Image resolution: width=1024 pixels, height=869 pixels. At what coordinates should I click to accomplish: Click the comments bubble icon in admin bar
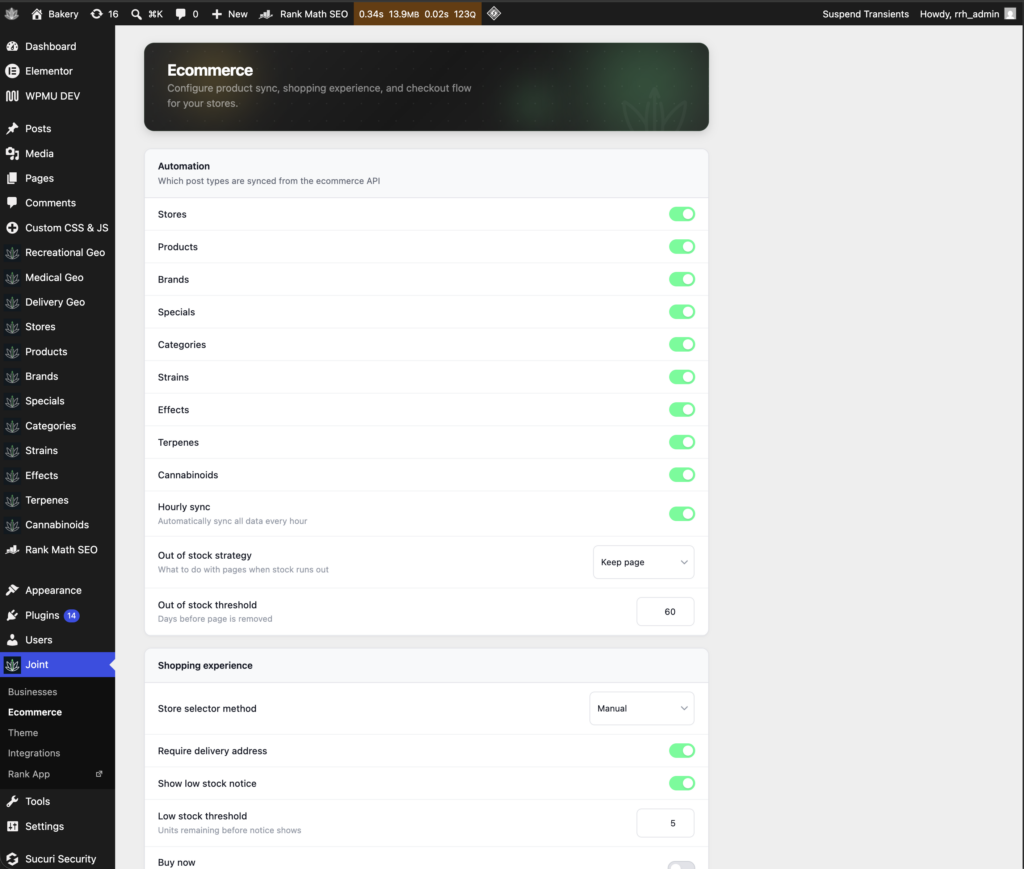pos(180,14)
